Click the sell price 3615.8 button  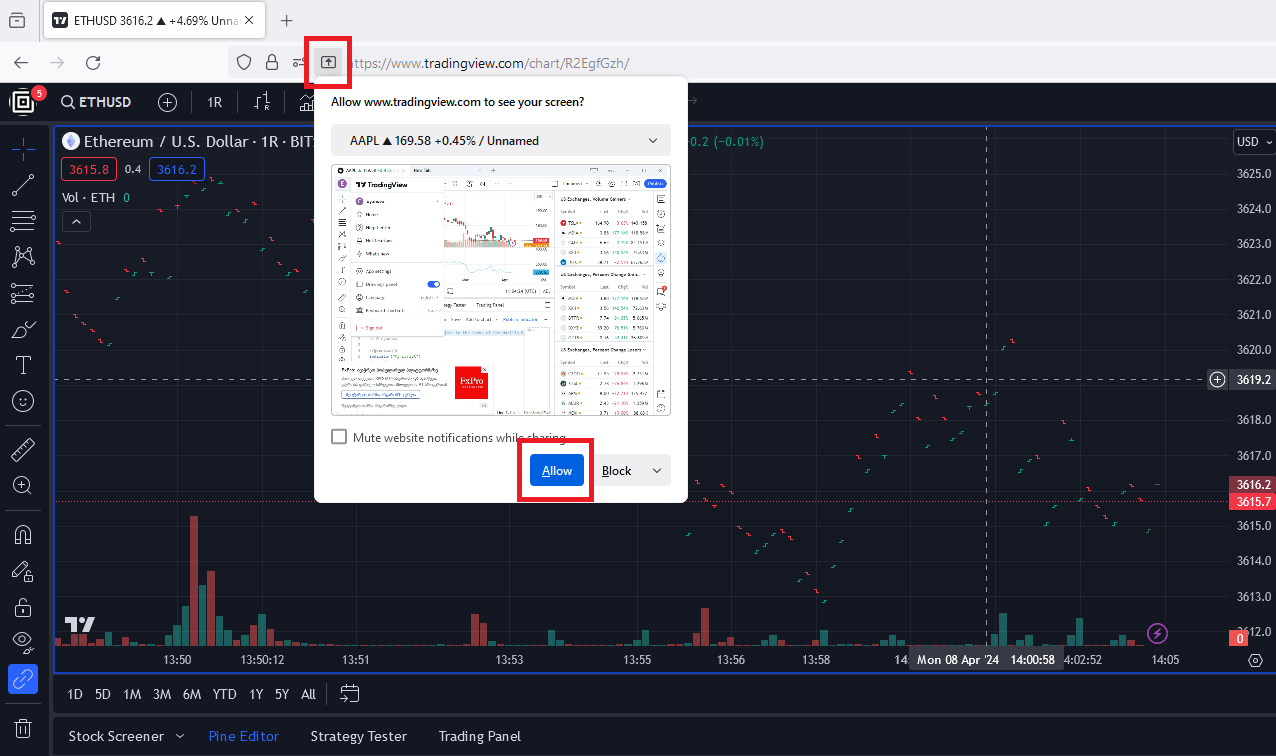point(89,169)
